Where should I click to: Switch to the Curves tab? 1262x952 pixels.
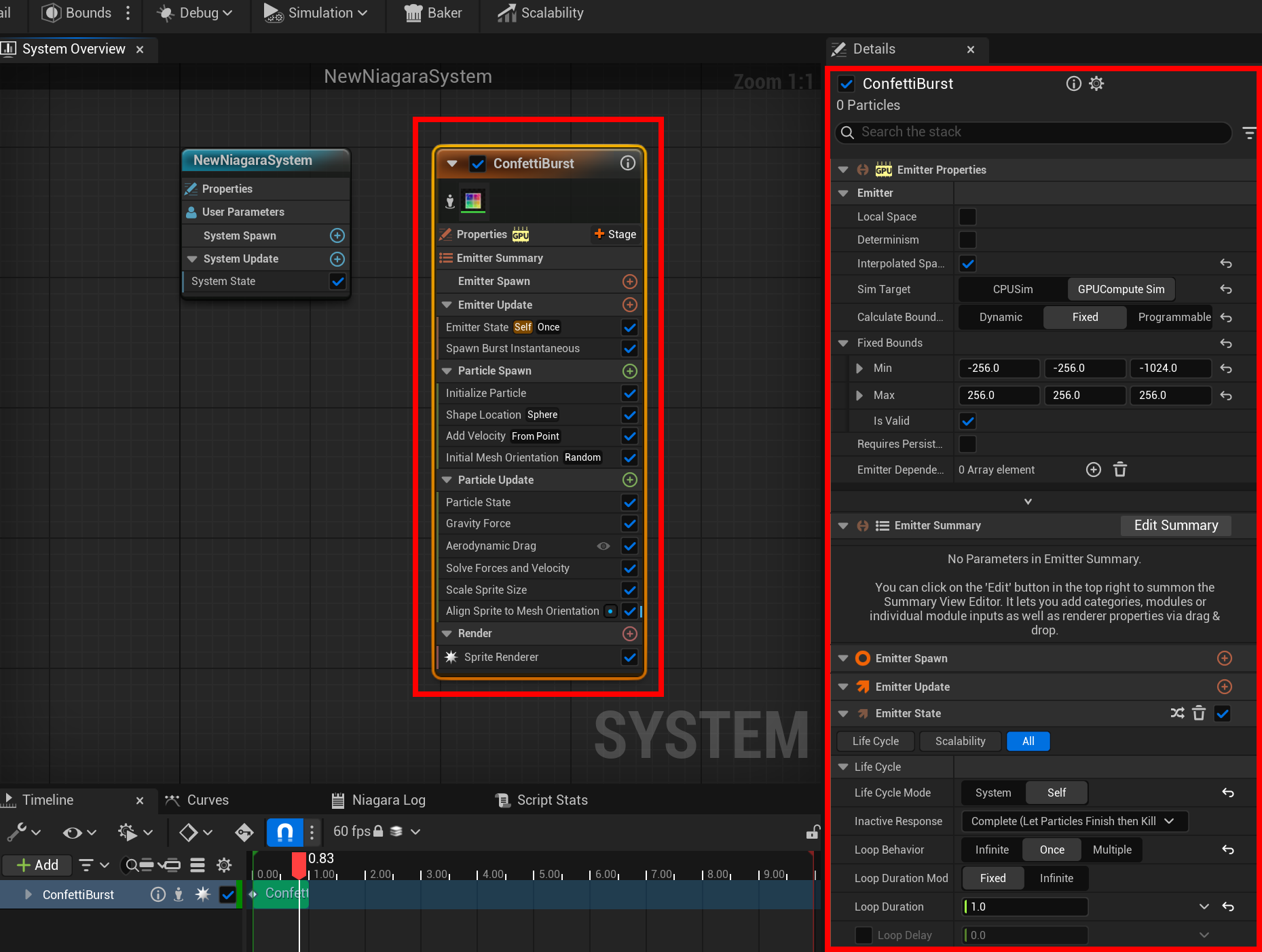198,801
